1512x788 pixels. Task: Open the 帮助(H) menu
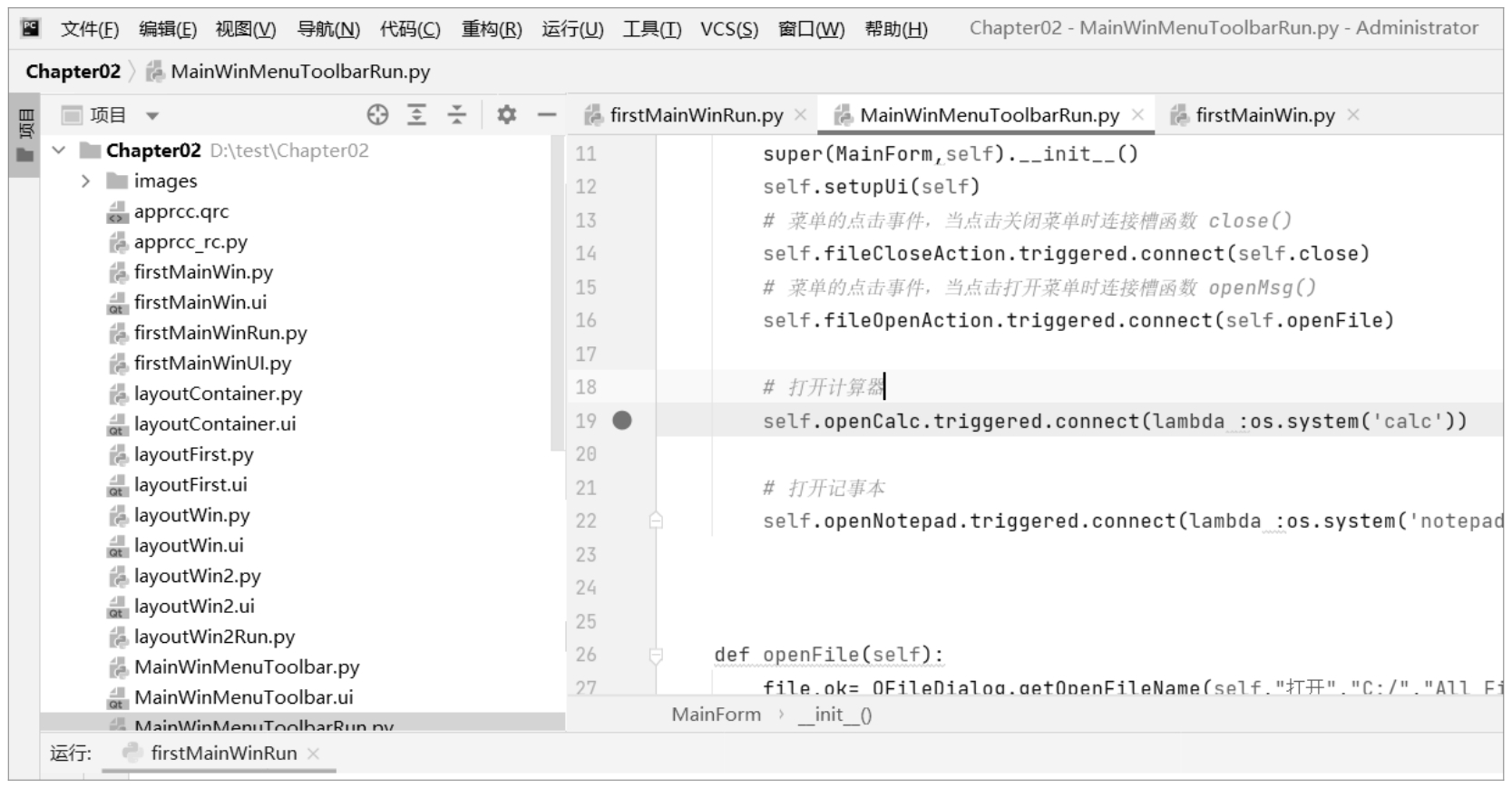point(896,29)
